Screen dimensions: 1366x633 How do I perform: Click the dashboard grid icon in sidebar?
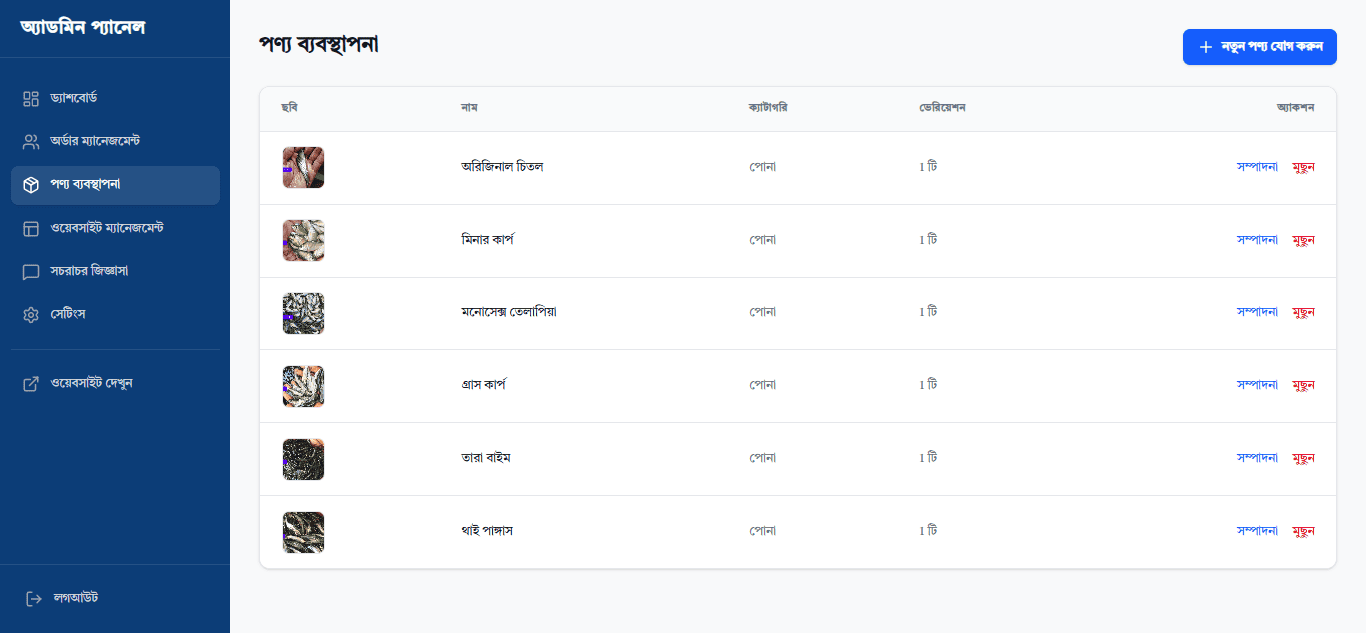(x=31, y=98)
